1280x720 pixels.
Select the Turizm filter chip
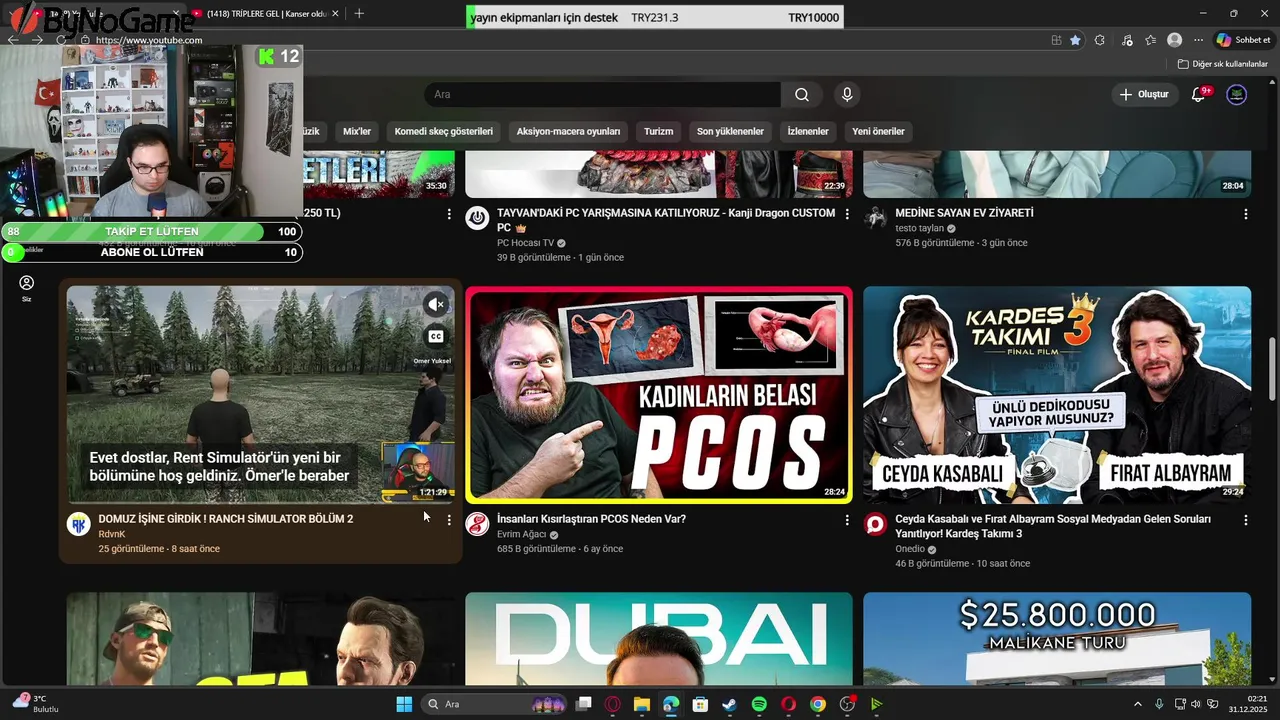658,131
